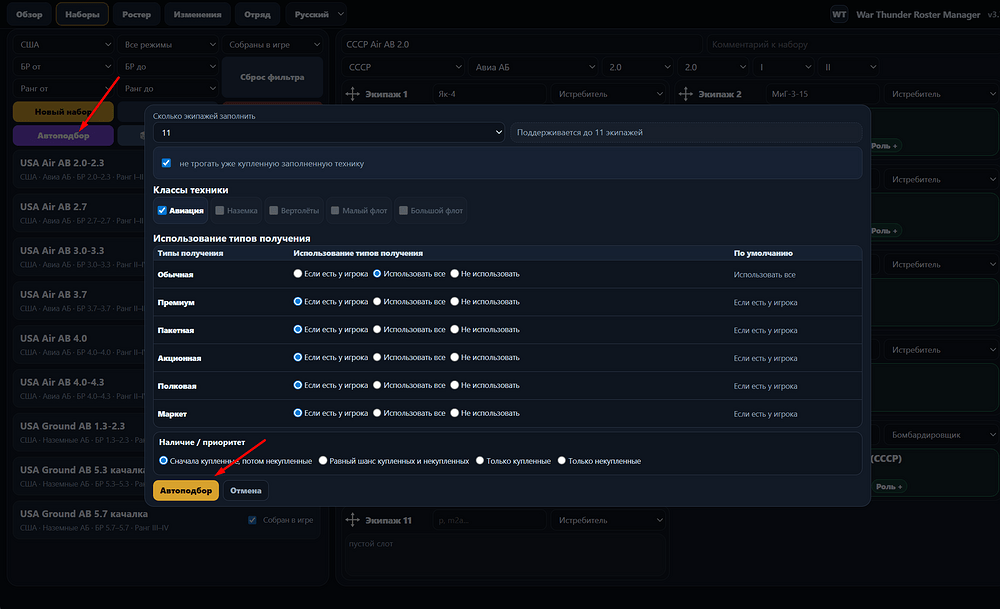Select 'Не использовать' for Полковая
1000x609 pixels.
[455, 385]
